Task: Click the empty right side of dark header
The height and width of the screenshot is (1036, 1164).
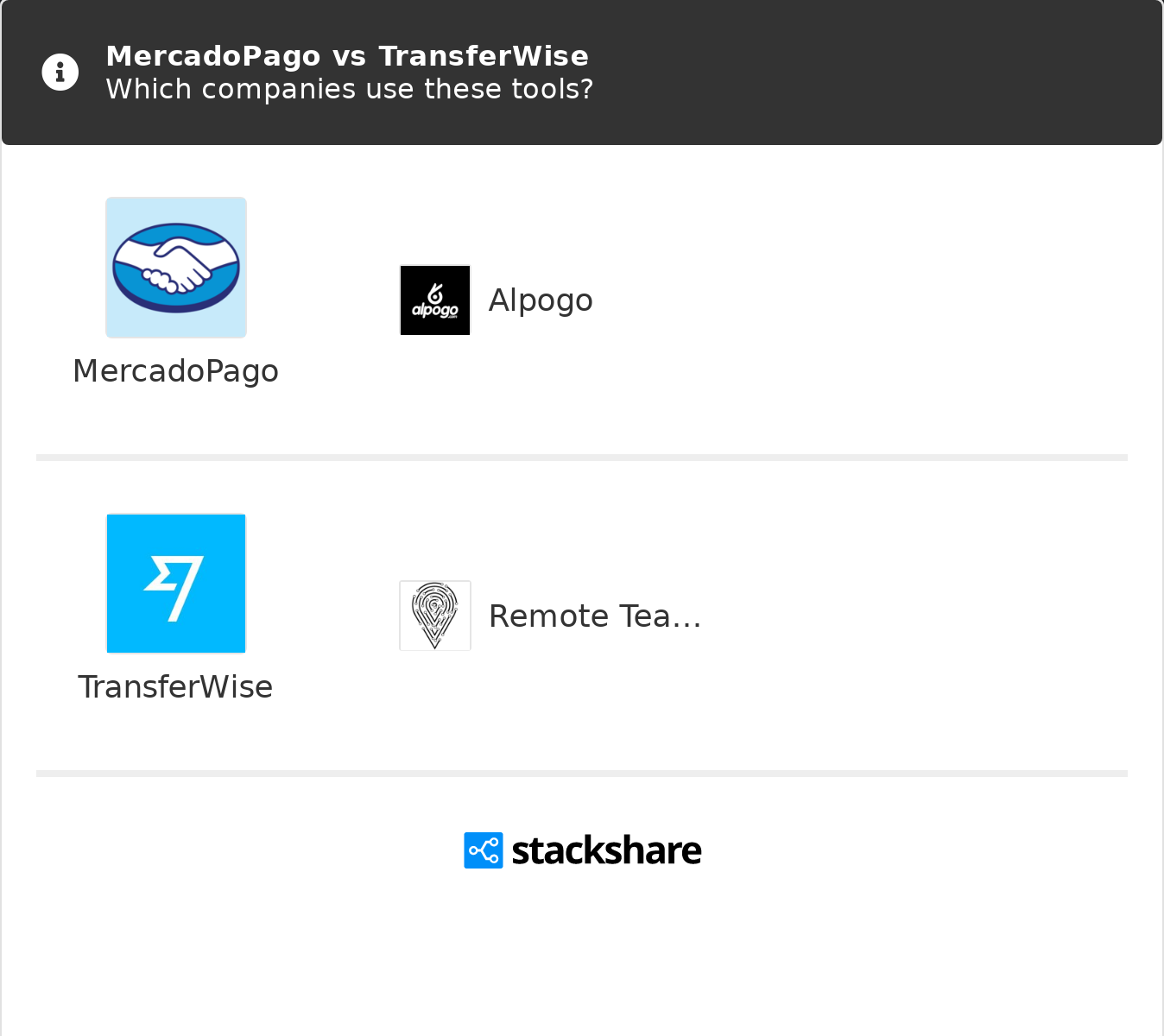Action: pyautogui.click(x=907, y=73)
